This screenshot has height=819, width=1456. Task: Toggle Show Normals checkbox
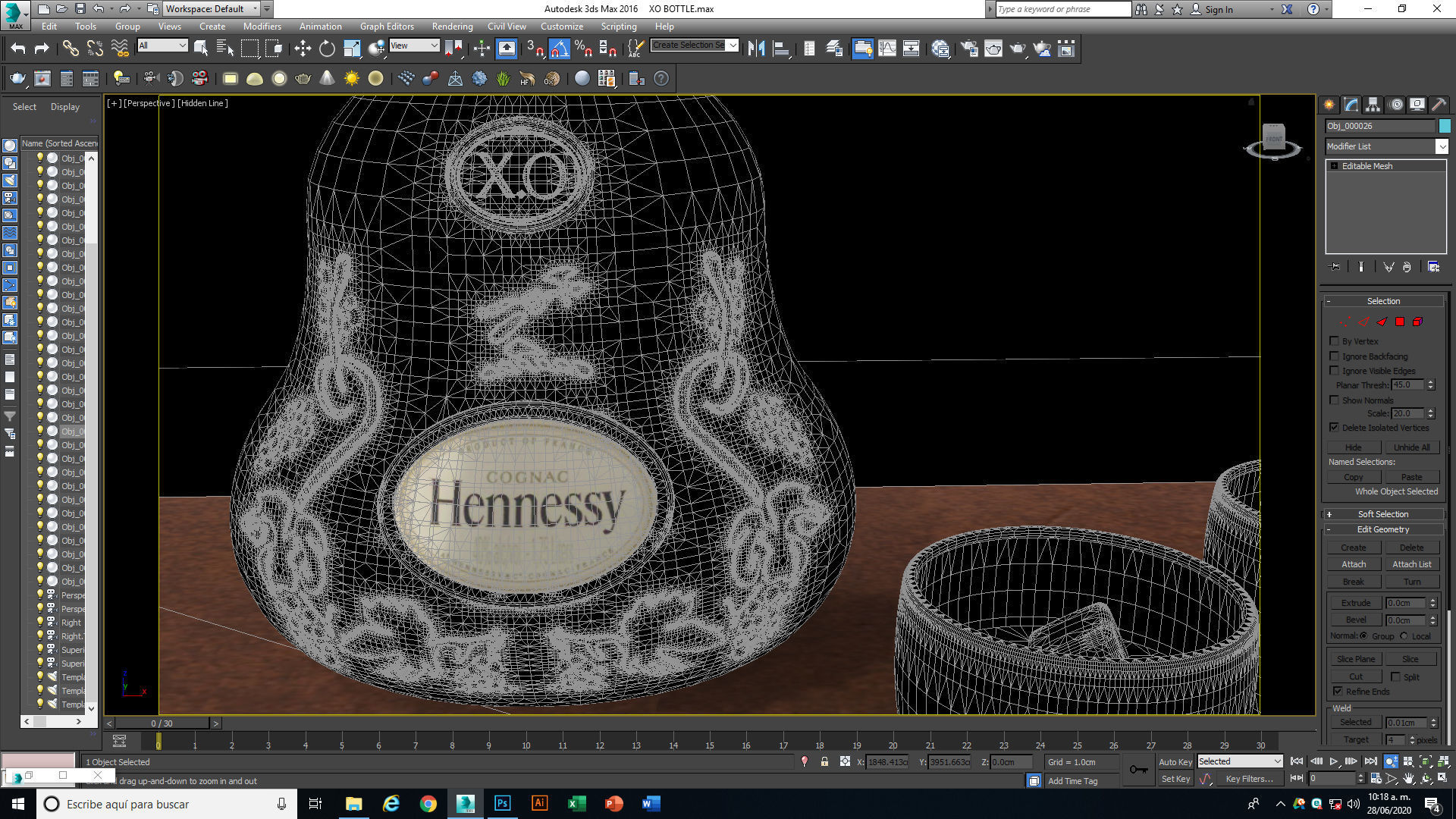[1335, 400]
